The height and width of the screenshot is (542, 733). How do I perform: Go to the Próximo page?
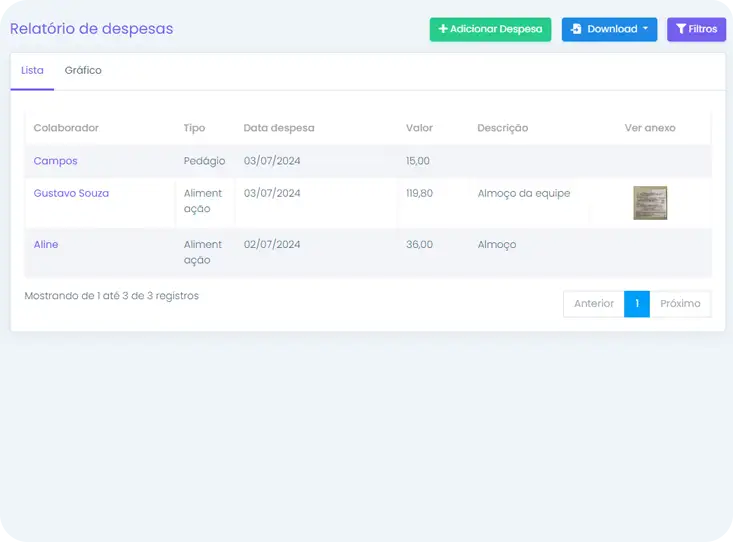680,304
